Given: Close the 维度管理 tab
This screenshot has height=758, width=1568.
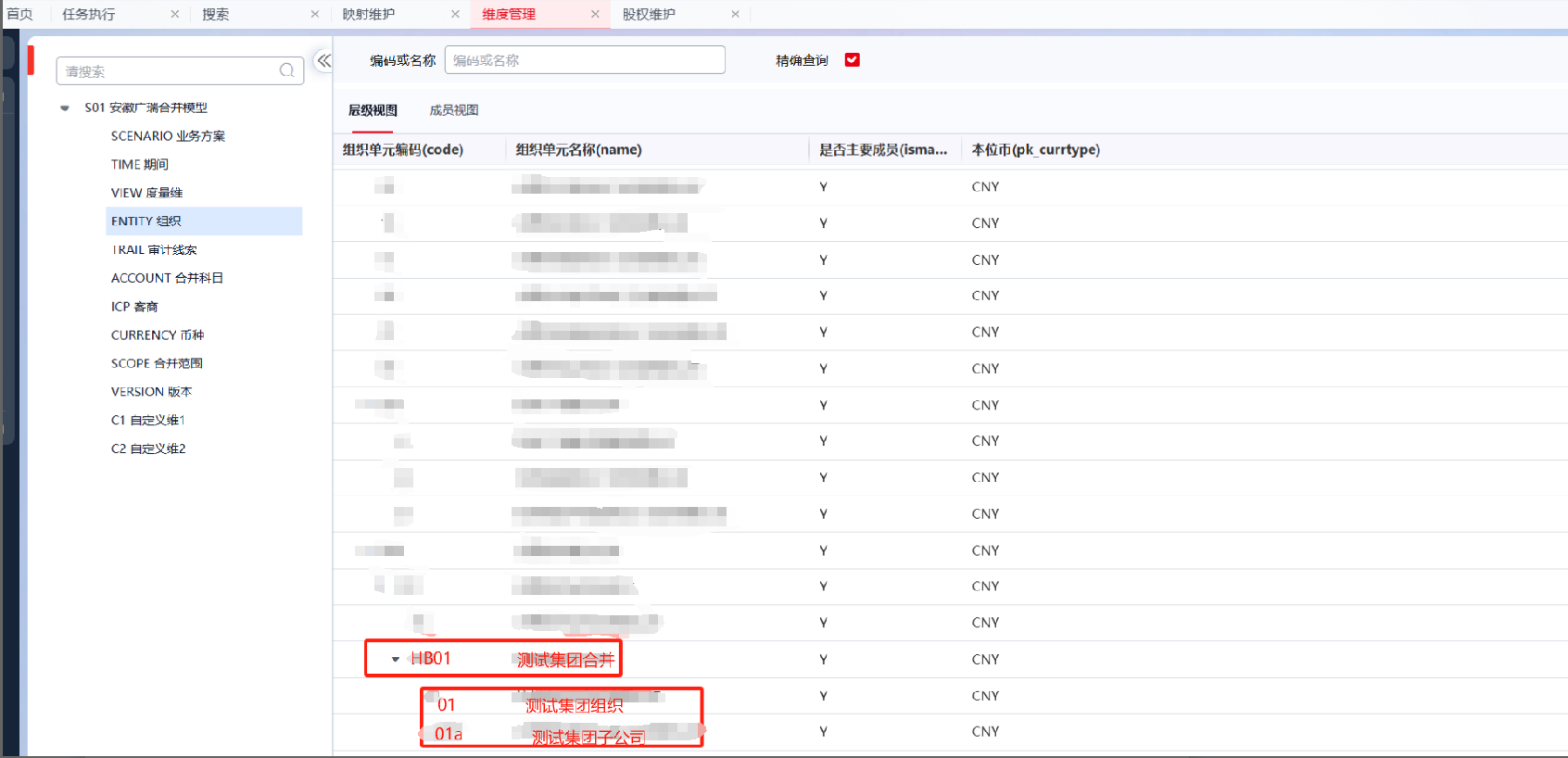Looking at the screenshot, I should tap(595, 14).
